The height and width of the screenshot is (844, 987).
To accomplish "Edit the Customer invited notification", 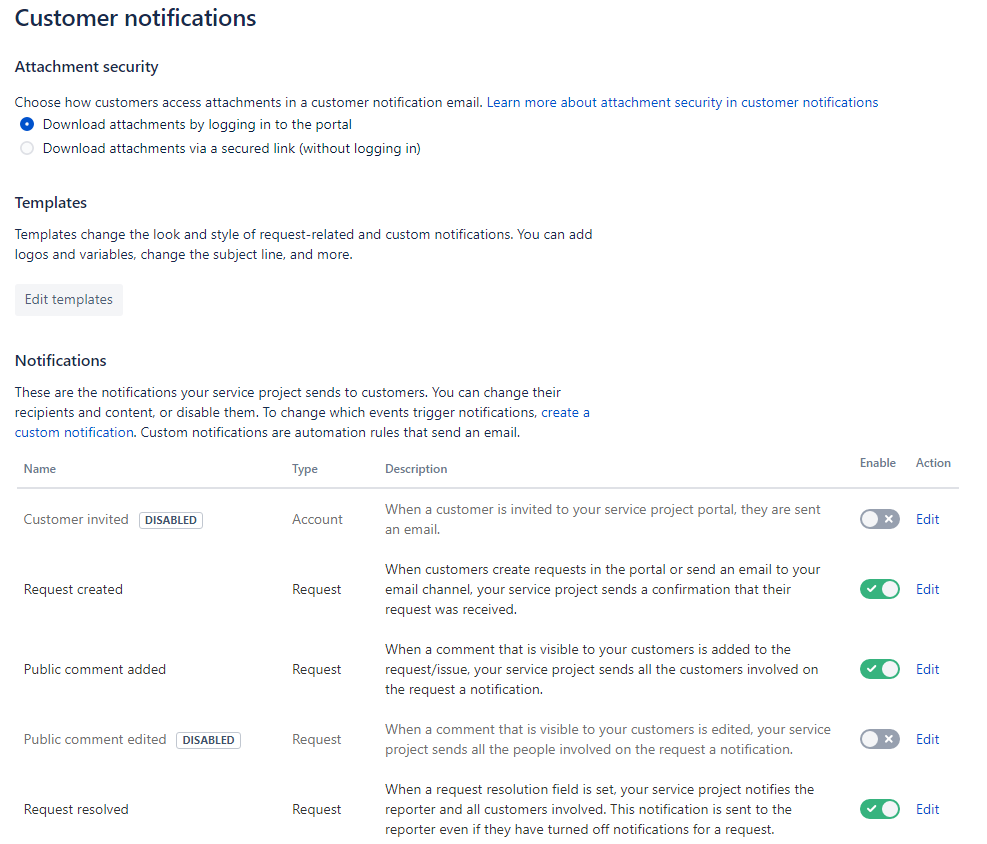I will (927, 519).
